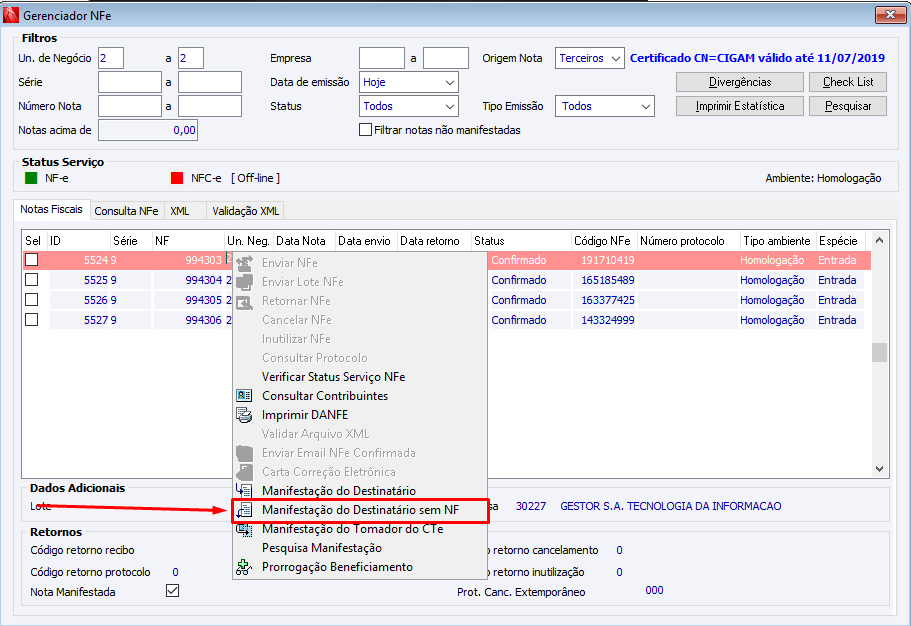Choose Consultar Protocolo menu entry

pyautogui.click(x=360, y=358)
